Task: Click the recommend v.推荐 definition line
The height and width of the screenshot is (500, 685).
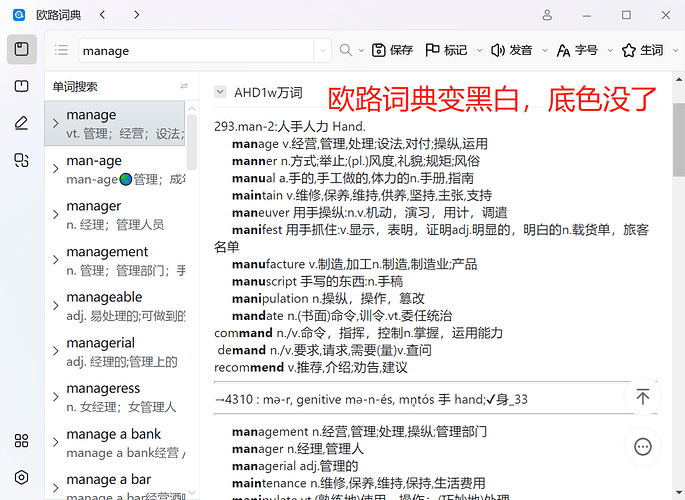Action: pyautogui.click(x=311, y=367)
